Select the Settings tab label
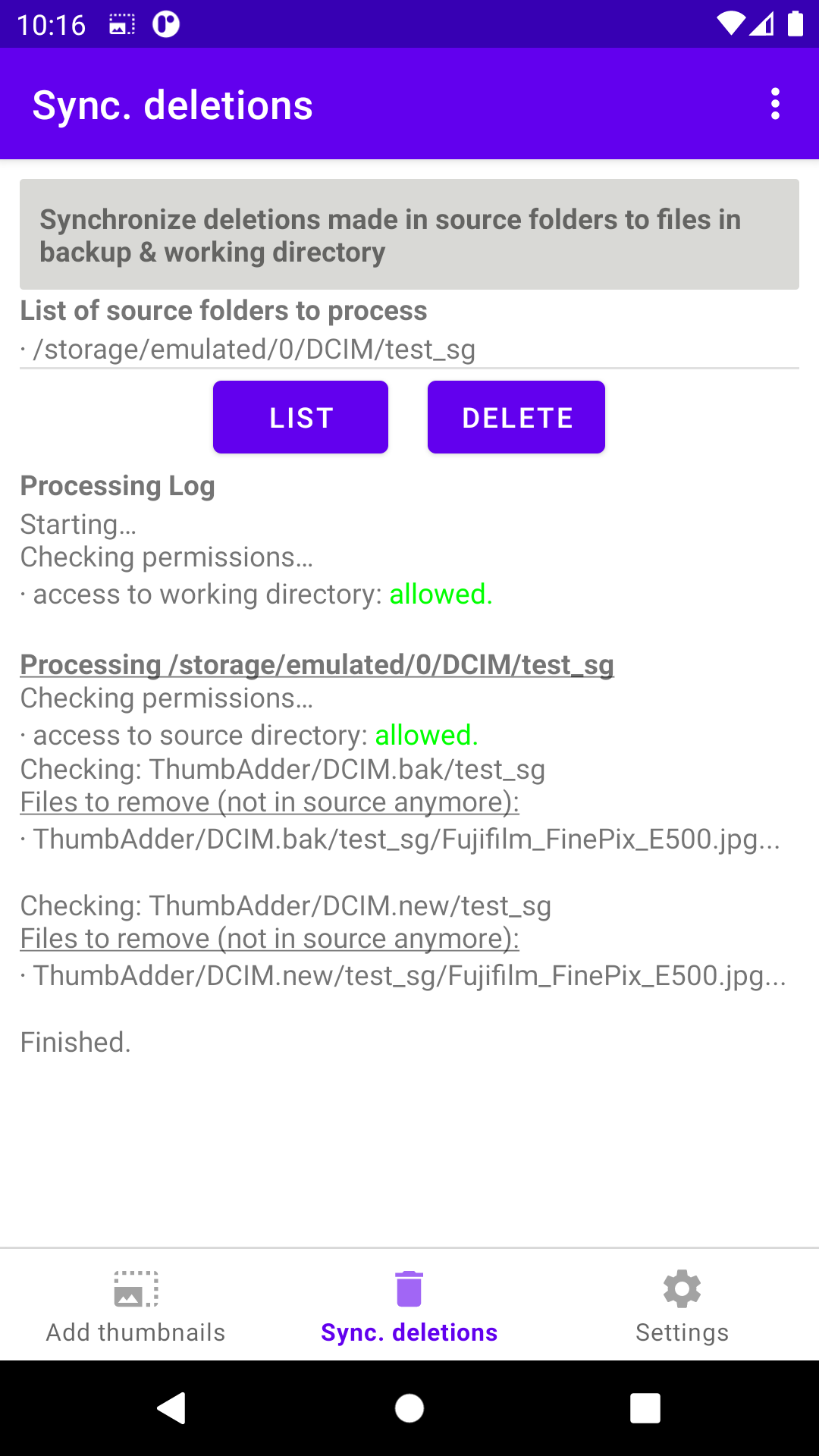Viewport: 819px width, 1456px height. pyautogui.click(x=682, y=1332)
